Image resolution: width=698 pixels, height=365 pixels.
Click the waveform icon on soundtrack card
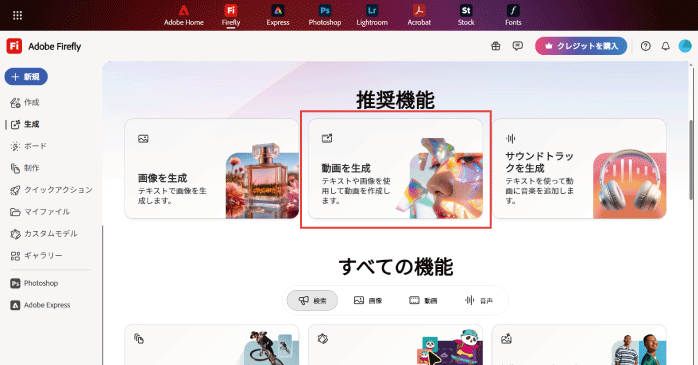(511, 139)
